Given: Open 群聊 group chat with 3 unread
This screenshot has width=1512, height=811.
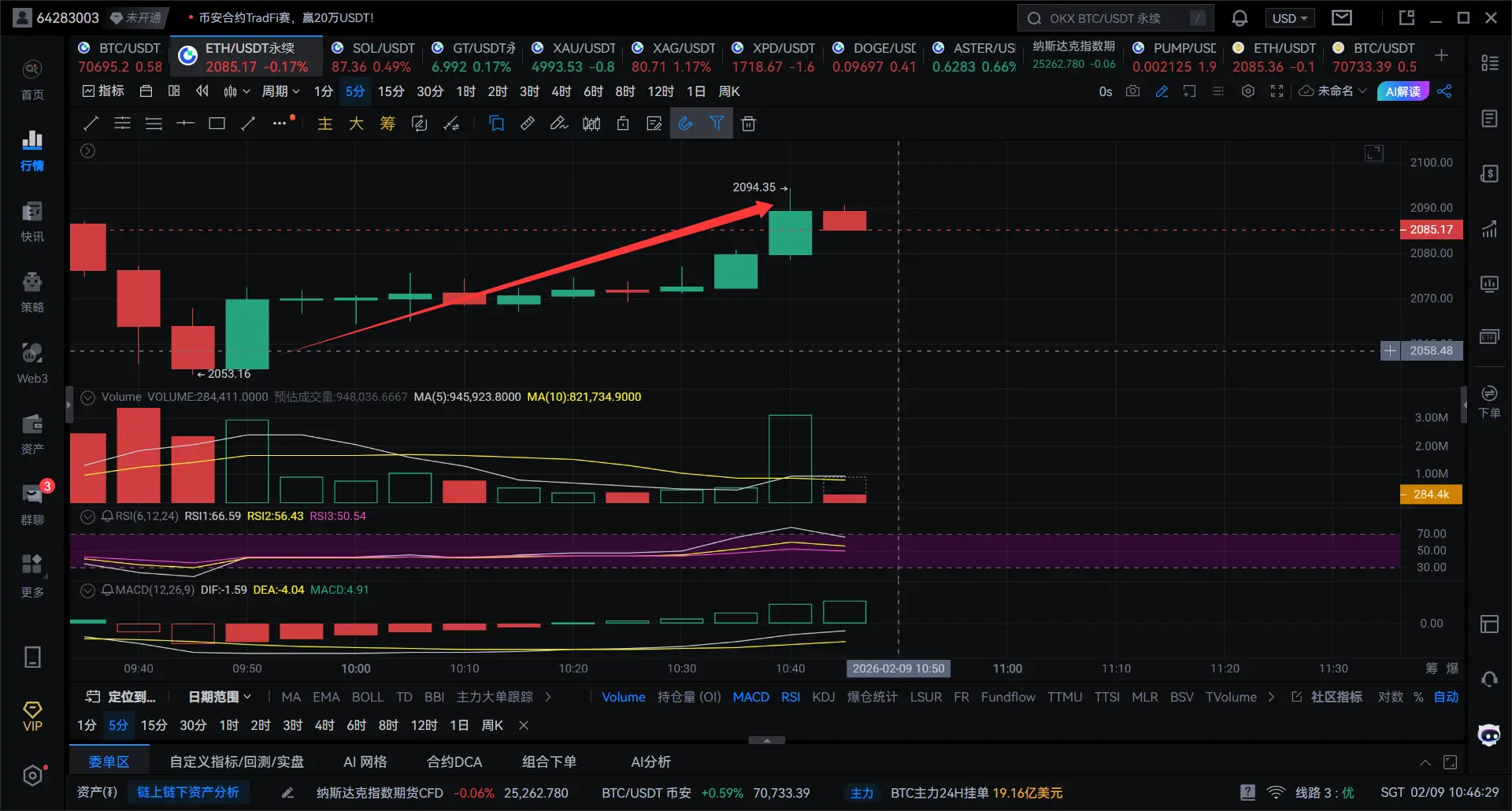Looking at the screenshot, I should (32, 504).
